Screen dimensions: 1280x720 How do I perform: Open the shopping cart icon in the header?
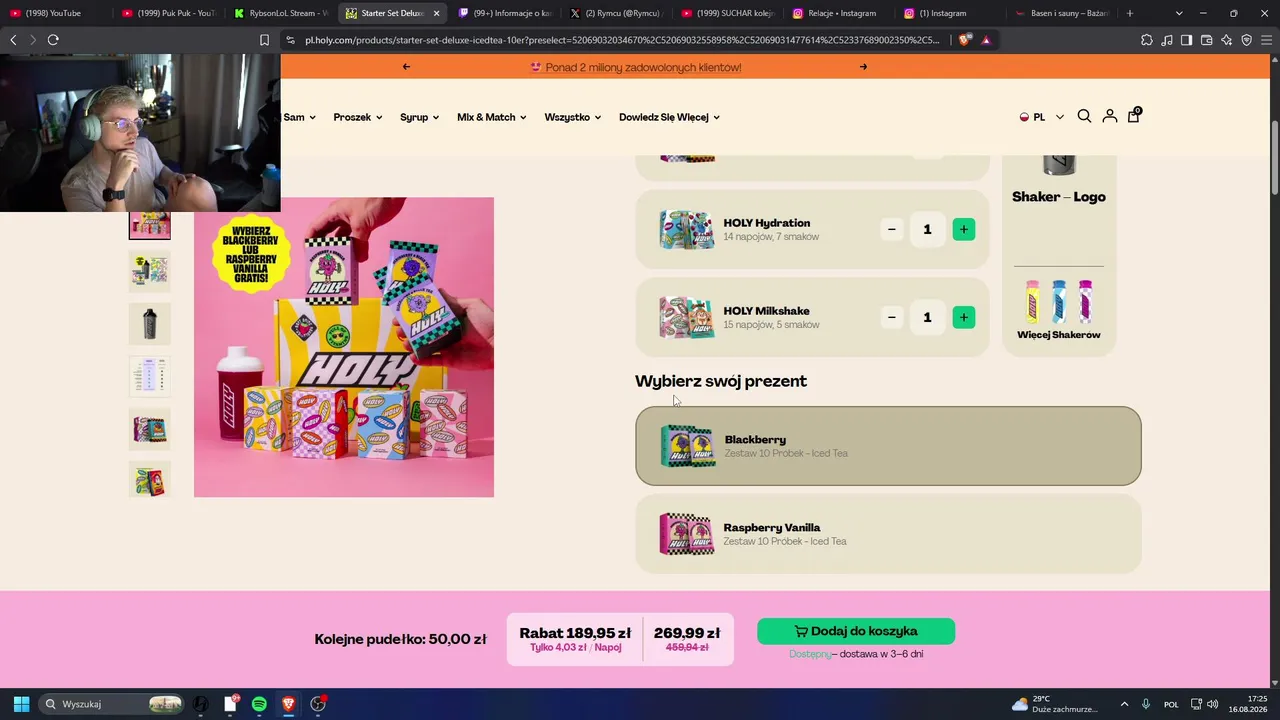tap(1133, 116)
